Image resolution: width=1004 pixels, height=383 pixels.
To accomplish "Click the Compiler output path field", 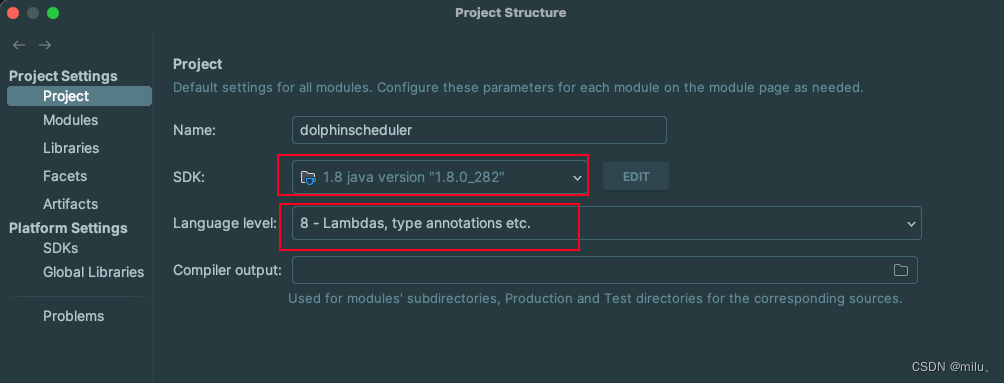I will (x=604, y=270).
